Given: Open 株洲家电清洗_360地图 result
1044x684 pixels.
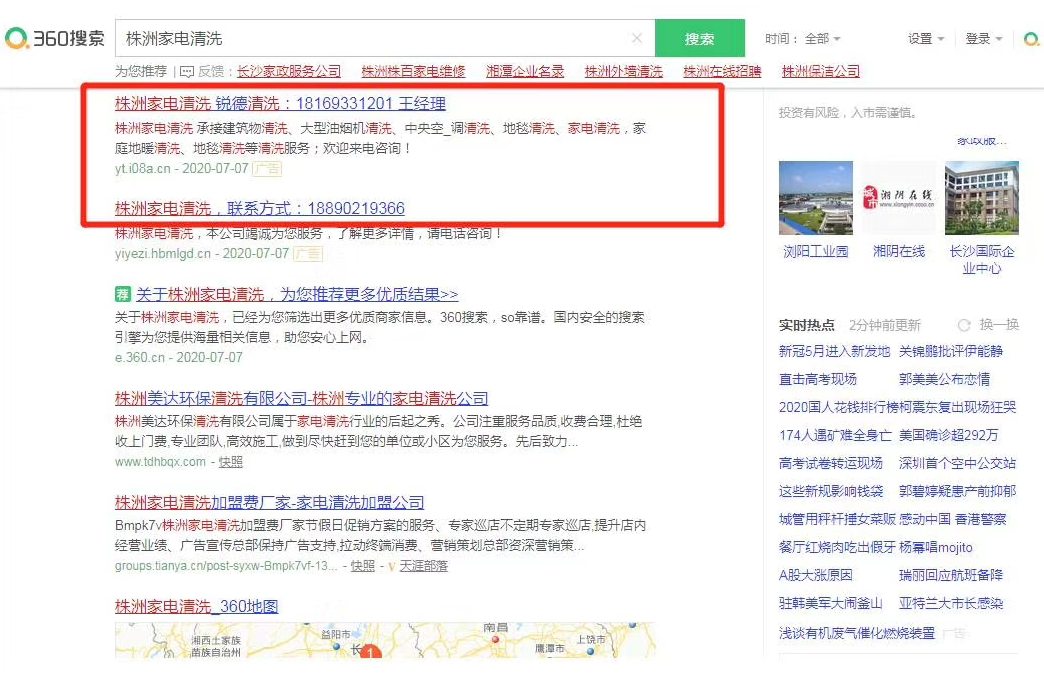Looking at the screenshot, I should [x=196, y=606].
